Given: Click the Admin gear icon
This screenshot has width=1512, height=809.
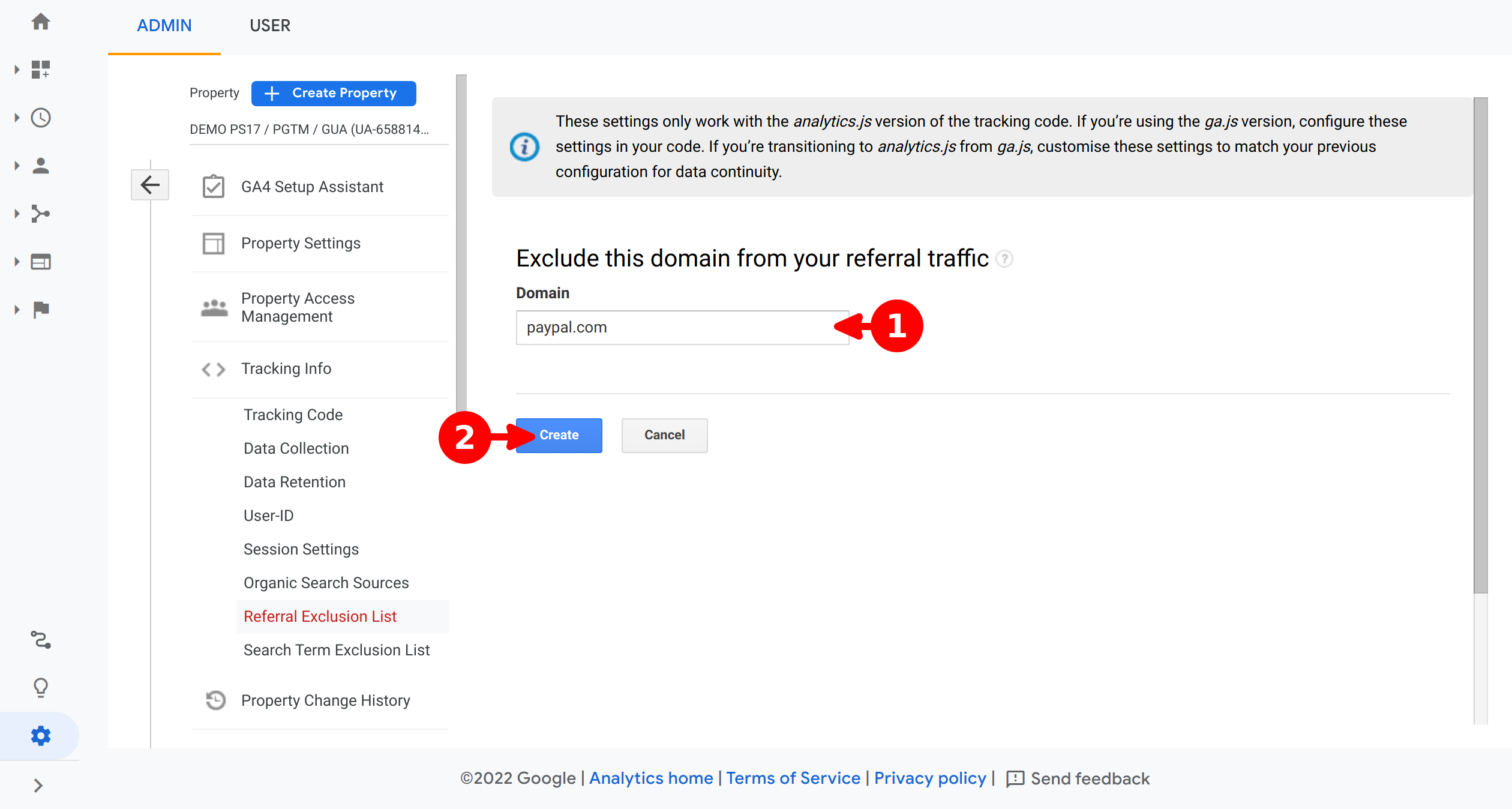Looking at the screenshot, I should coord(41,736).
